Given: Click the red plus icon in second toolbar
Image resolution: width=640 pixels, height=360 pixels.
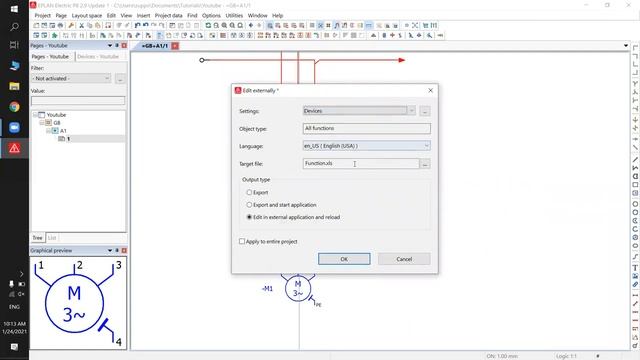Looking at the screenshot, I should pos(392,36).
